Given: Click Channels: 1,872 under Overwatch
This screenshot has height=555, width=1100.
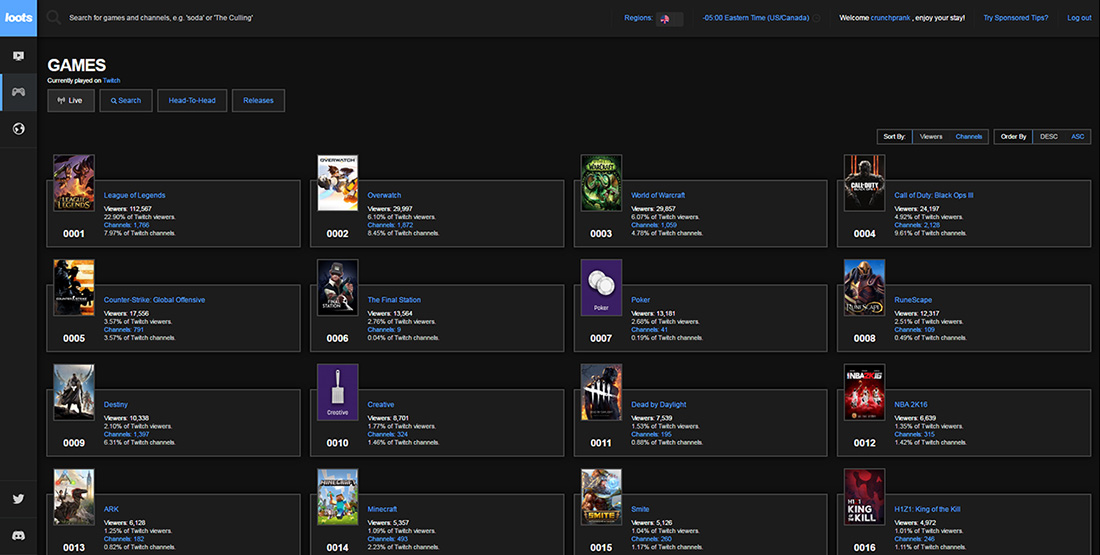Looking at the screenshot, I should [x=391, y=225].
